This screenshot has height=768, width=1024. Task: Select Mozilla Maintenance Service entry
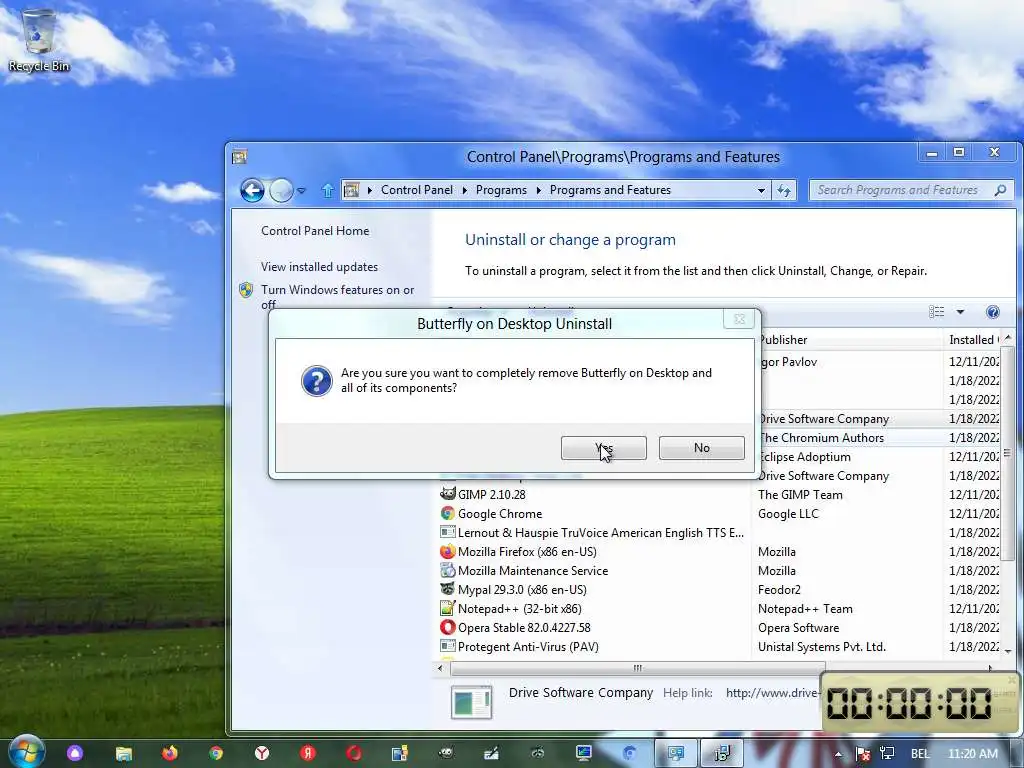click(718, 570)
